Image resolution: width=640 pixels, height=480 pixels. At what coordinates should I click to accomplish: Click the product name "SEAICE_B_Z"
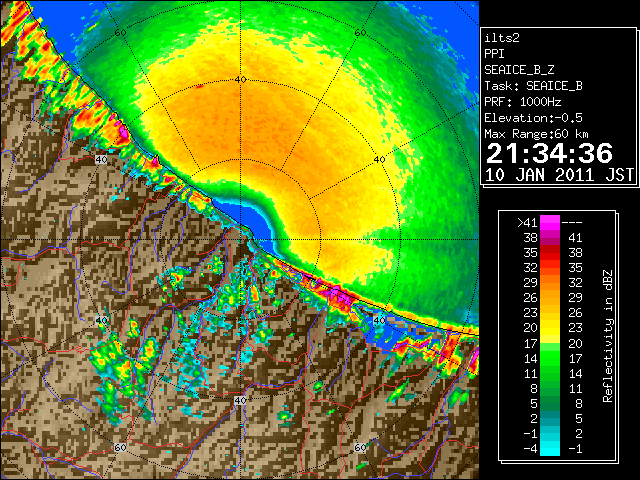[519, 70]
